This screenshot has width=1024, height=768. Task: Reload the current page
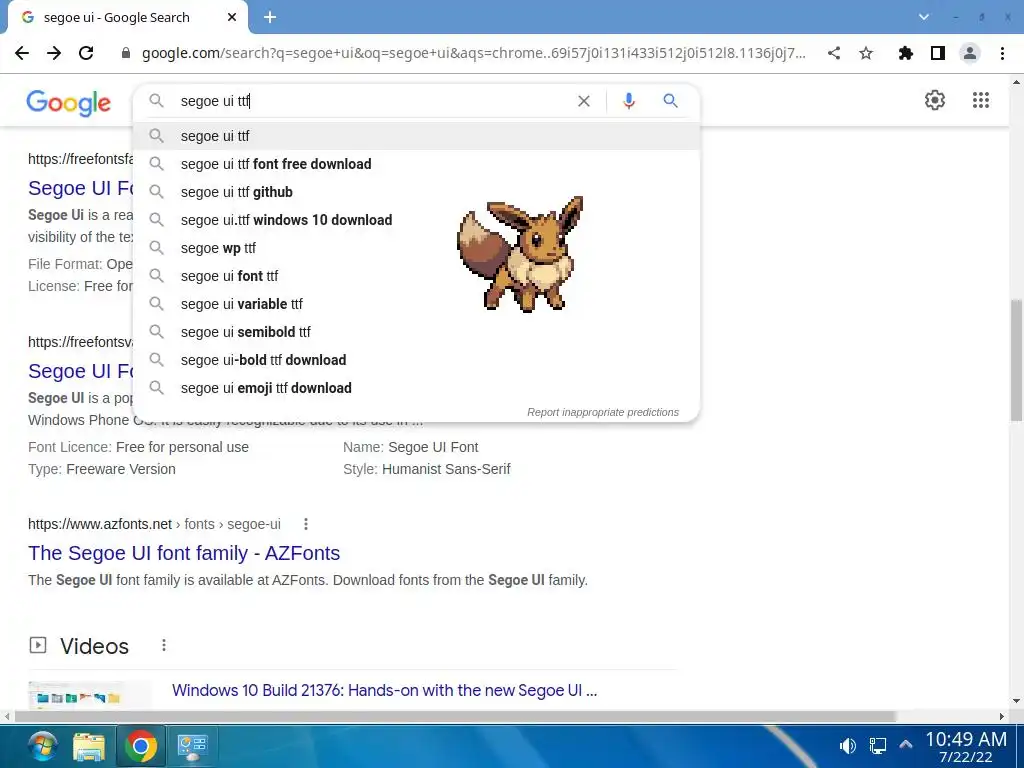point(86,54)
